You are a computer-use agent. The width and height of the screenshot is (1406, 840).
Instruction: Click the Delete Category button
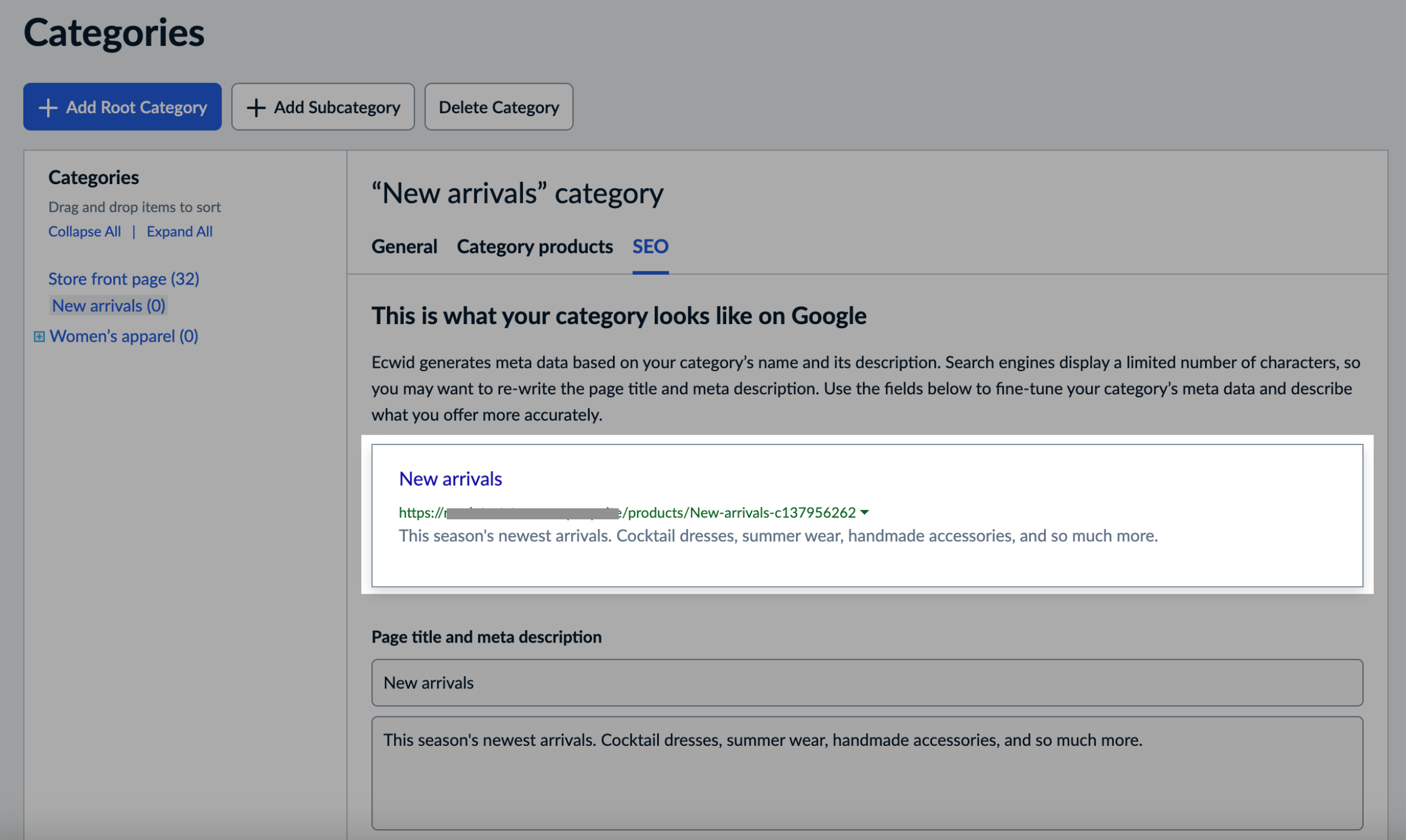click(x=498, y=107)
